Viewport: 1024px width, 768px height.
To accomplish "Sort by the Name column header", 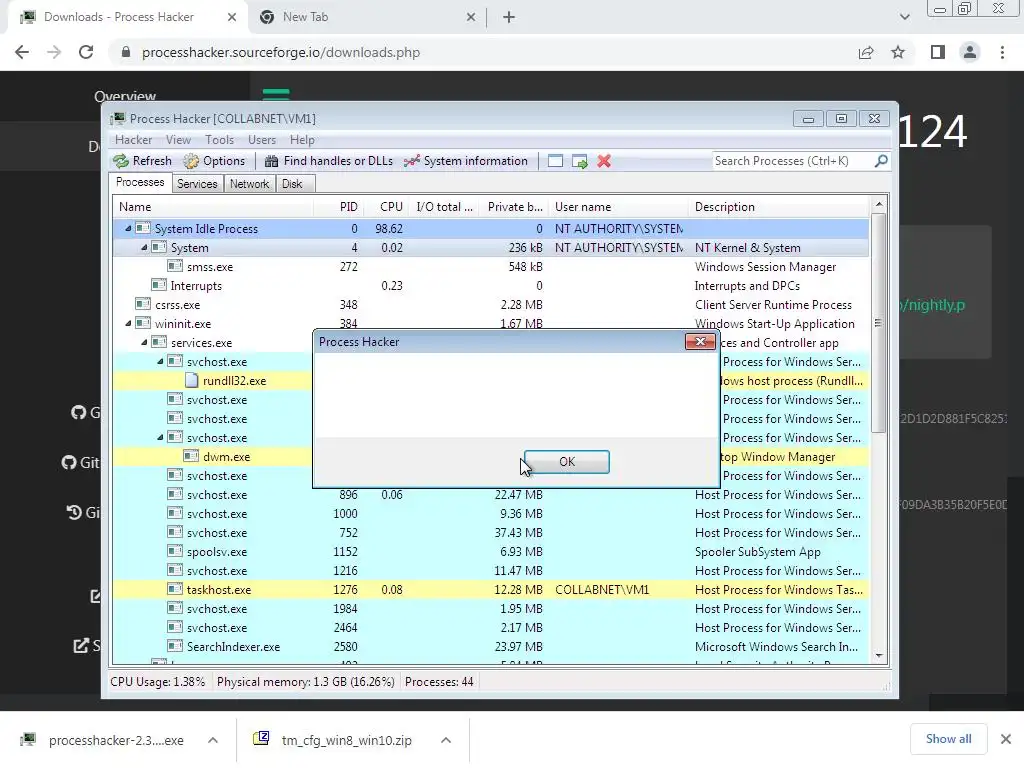I will coord(213,207).
